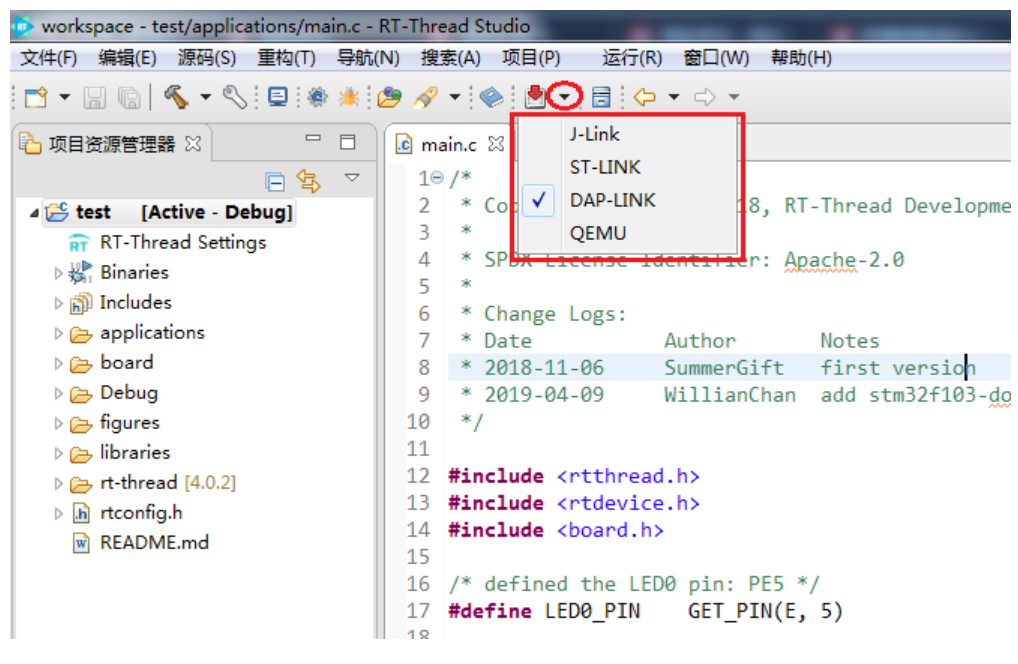Image resolution: width=1018 pixels, height=664 pixels.
Task: Click the blue gear chip icon
Action: coord(317,97)
